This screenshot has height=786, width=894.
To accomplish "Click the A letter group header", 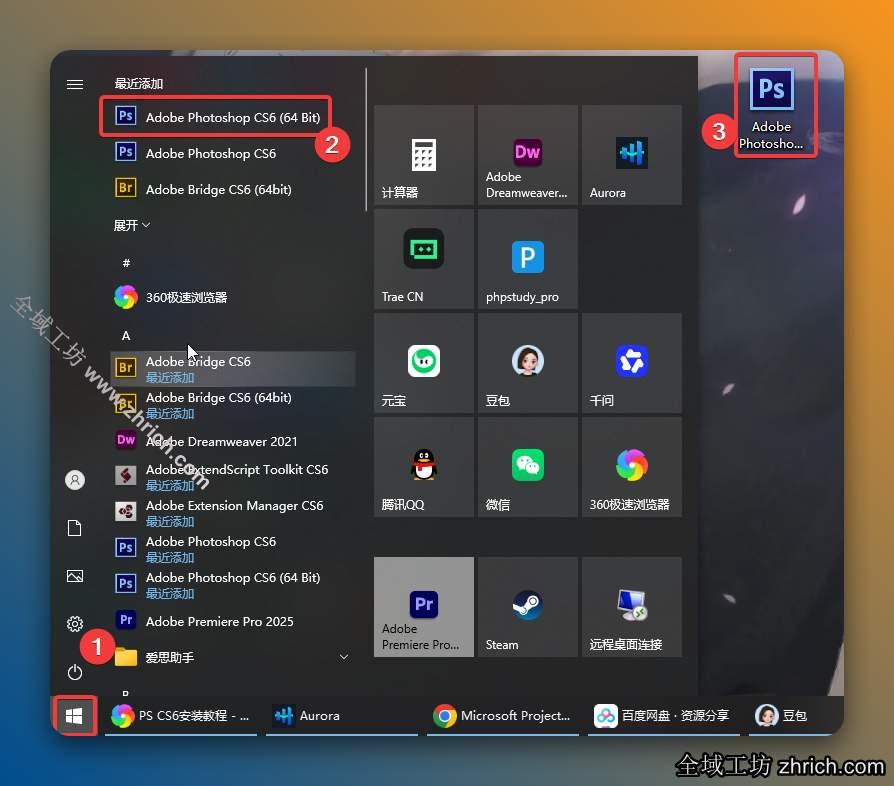I will [126, 336].
